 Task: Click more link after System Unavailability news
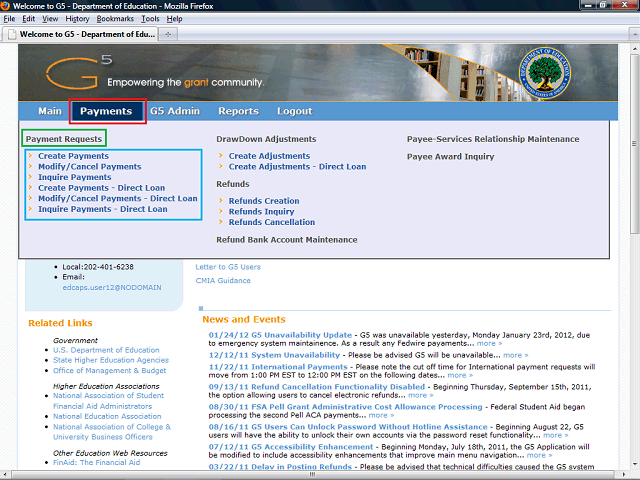click(516, 355)
